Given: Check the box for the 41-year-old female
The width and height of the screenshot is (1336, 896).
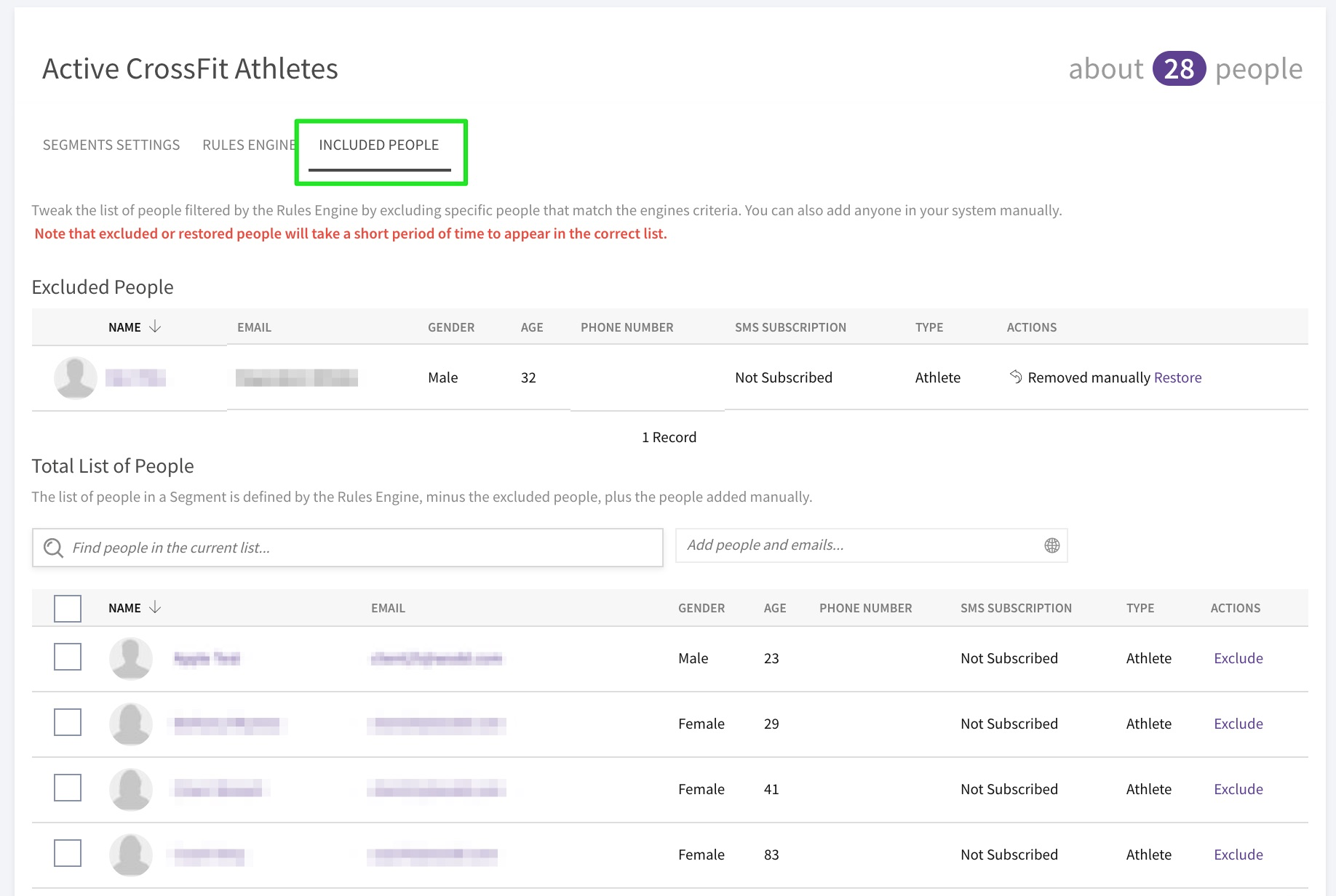Looking at the screenshot, I should pyautogui.click(x=68, y=788).
